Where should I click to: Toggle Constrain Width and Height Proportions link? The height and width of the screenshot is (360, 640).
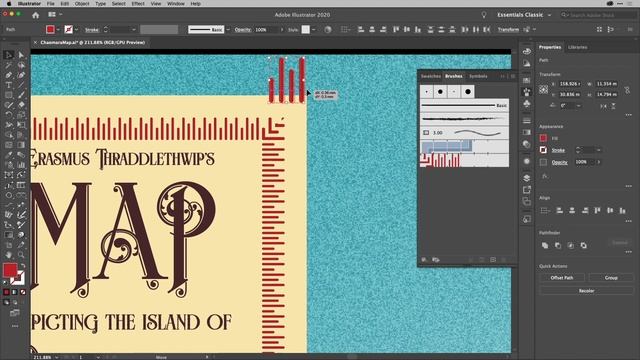point(627,89)
